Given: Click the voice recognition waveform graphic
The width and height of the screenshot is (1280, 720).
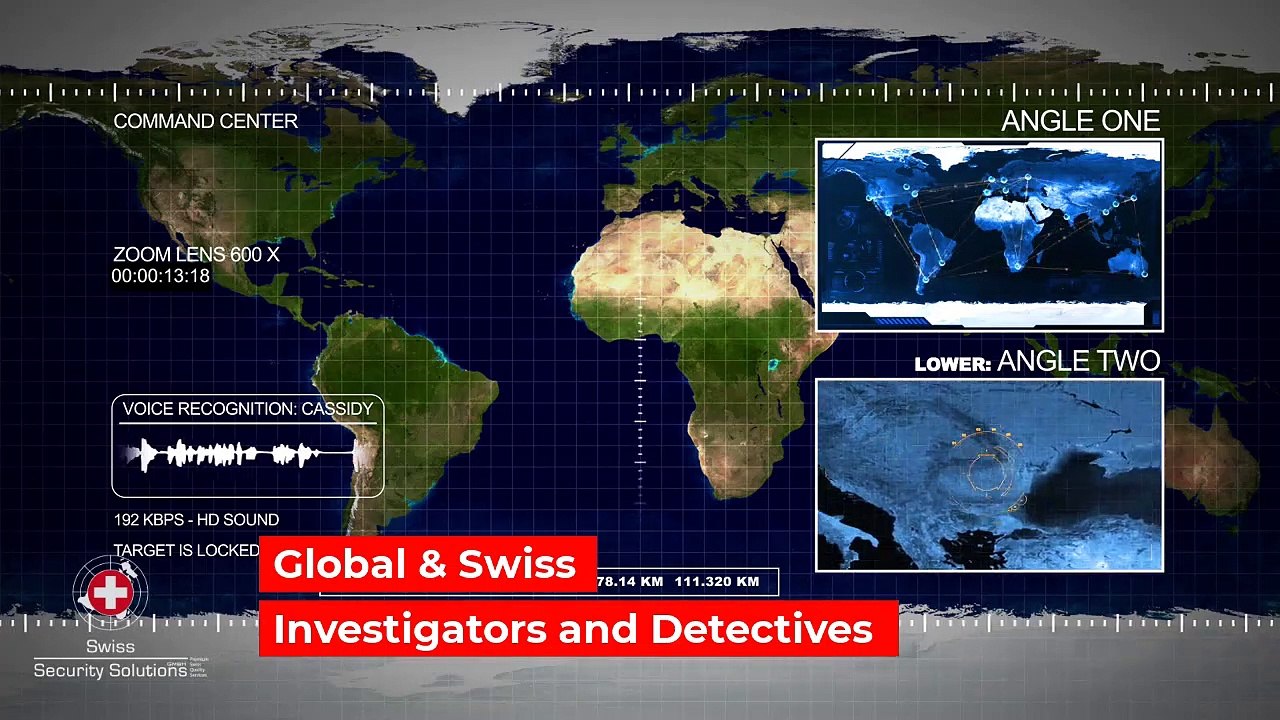Looking at the screenshot, I should click(x=245, y=455).
